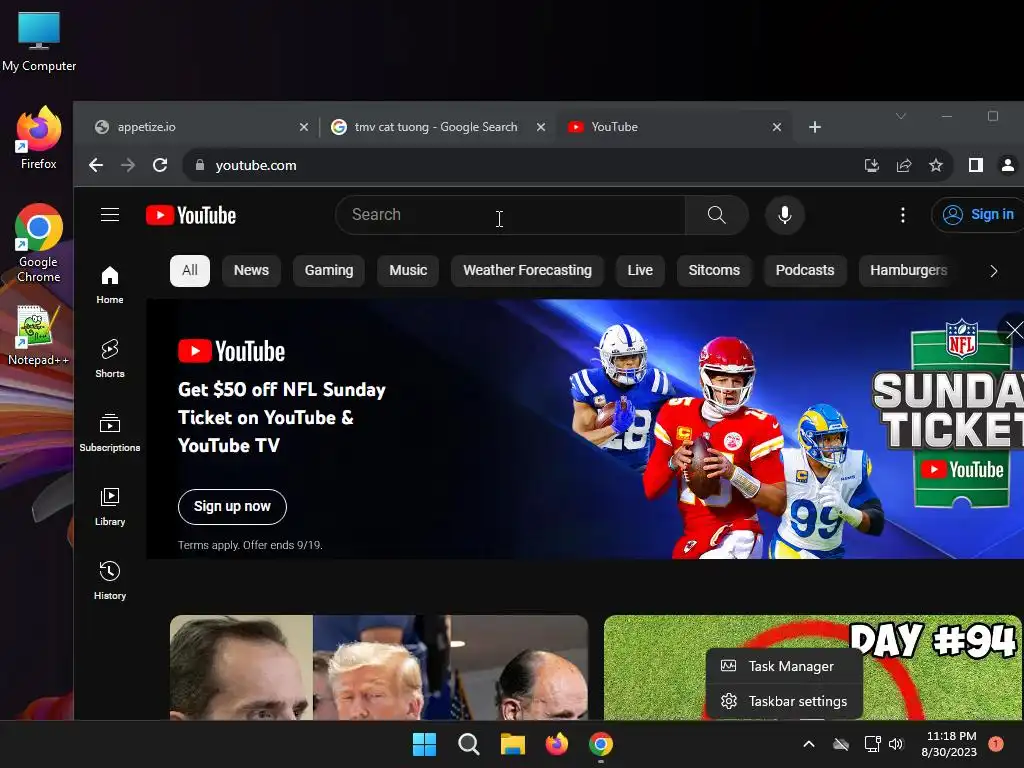This screenshot has width=1024, height=768.
Task: Close the Google Search tab
Action: coord(541,127)
